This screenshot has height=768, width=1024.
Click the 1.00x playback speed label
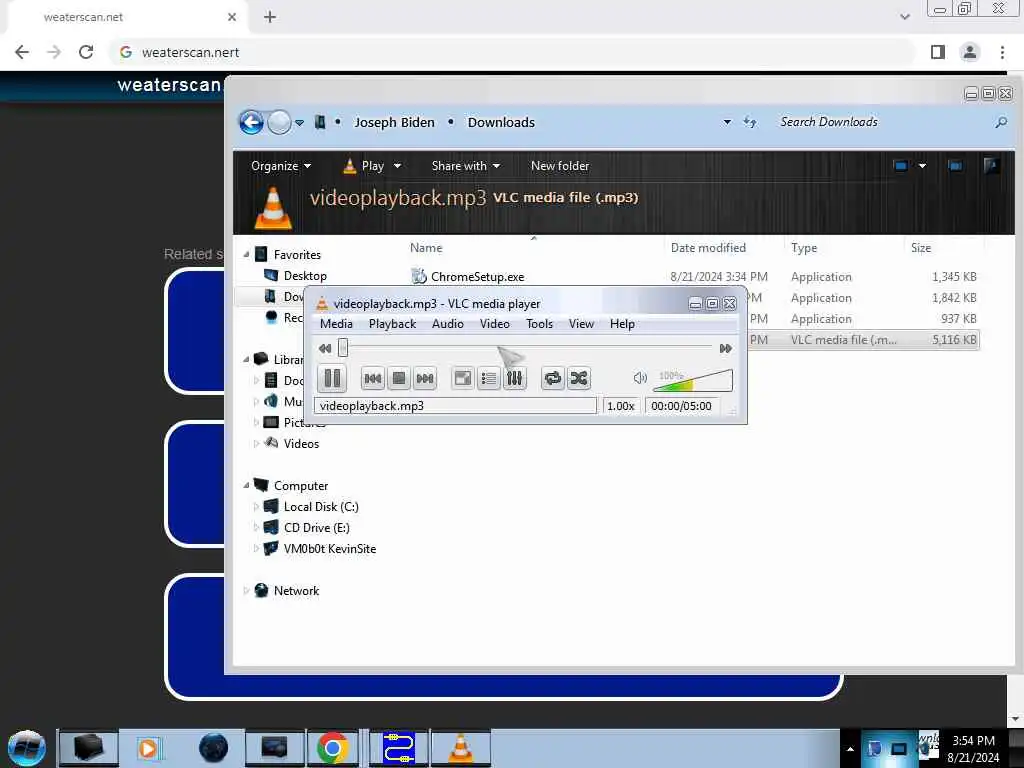(x=620, y=406)
